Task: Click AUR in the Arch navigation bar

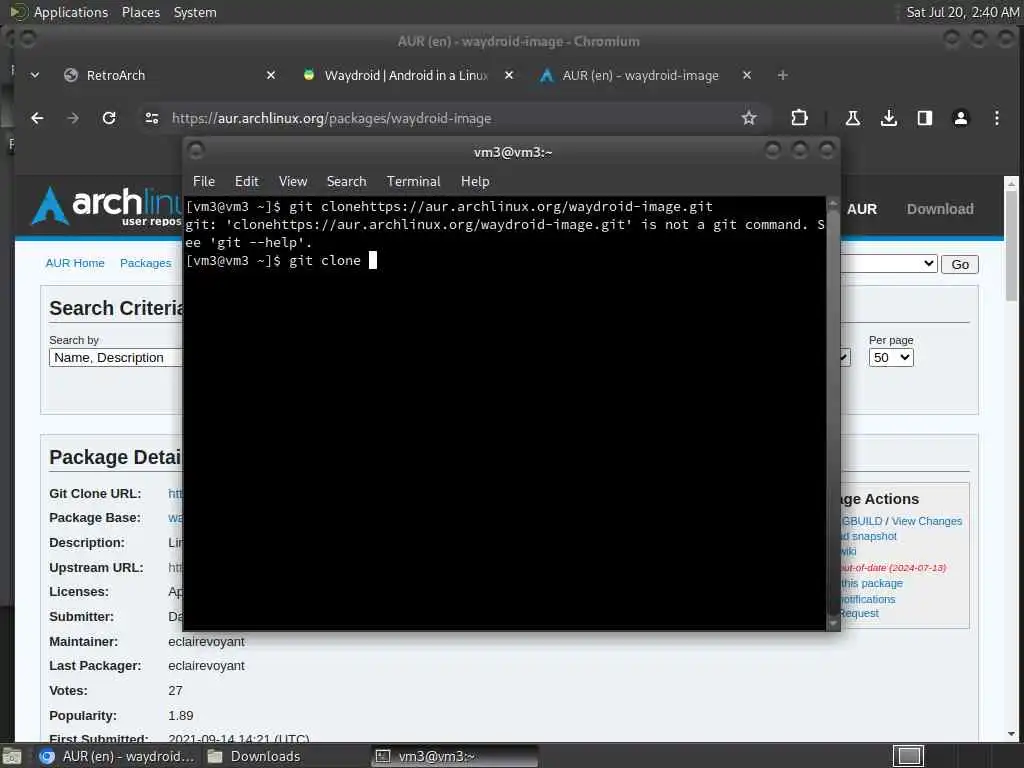Action: 861,209
